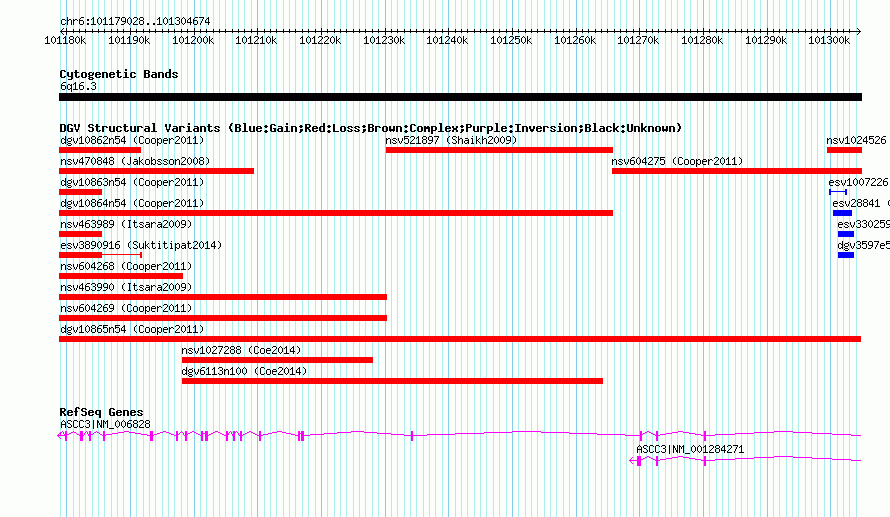Select the dgv3597e5 blue gain bar
This screenshot has width=890, height=517.
pos(846,255)
